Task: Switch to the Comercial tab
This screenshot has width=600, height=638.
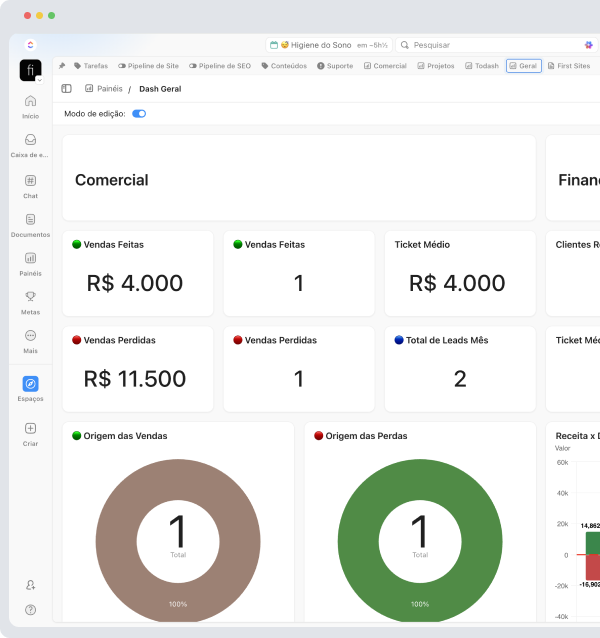Action: coord(384,66)
